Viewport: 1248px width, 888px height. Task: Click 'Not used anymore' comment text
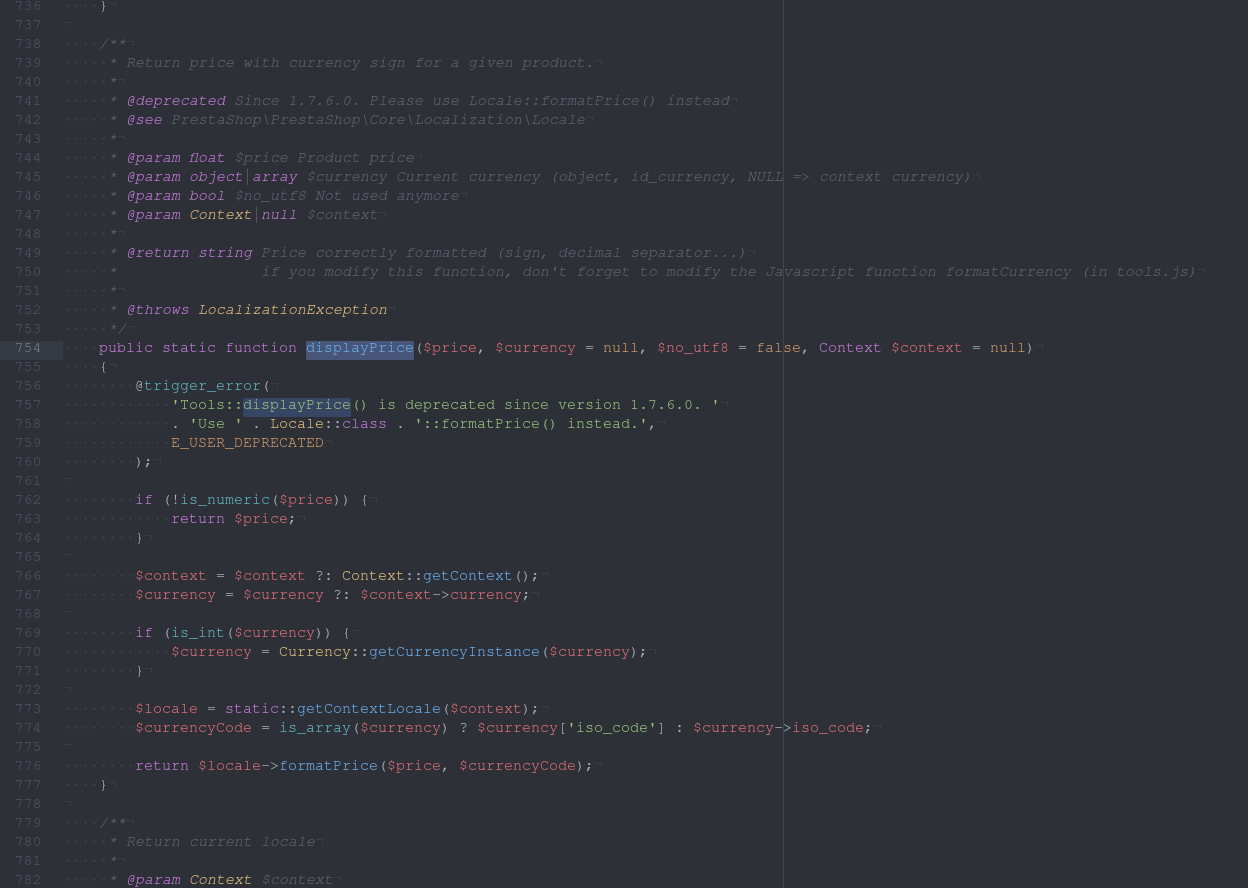click(x=387, y=196)
